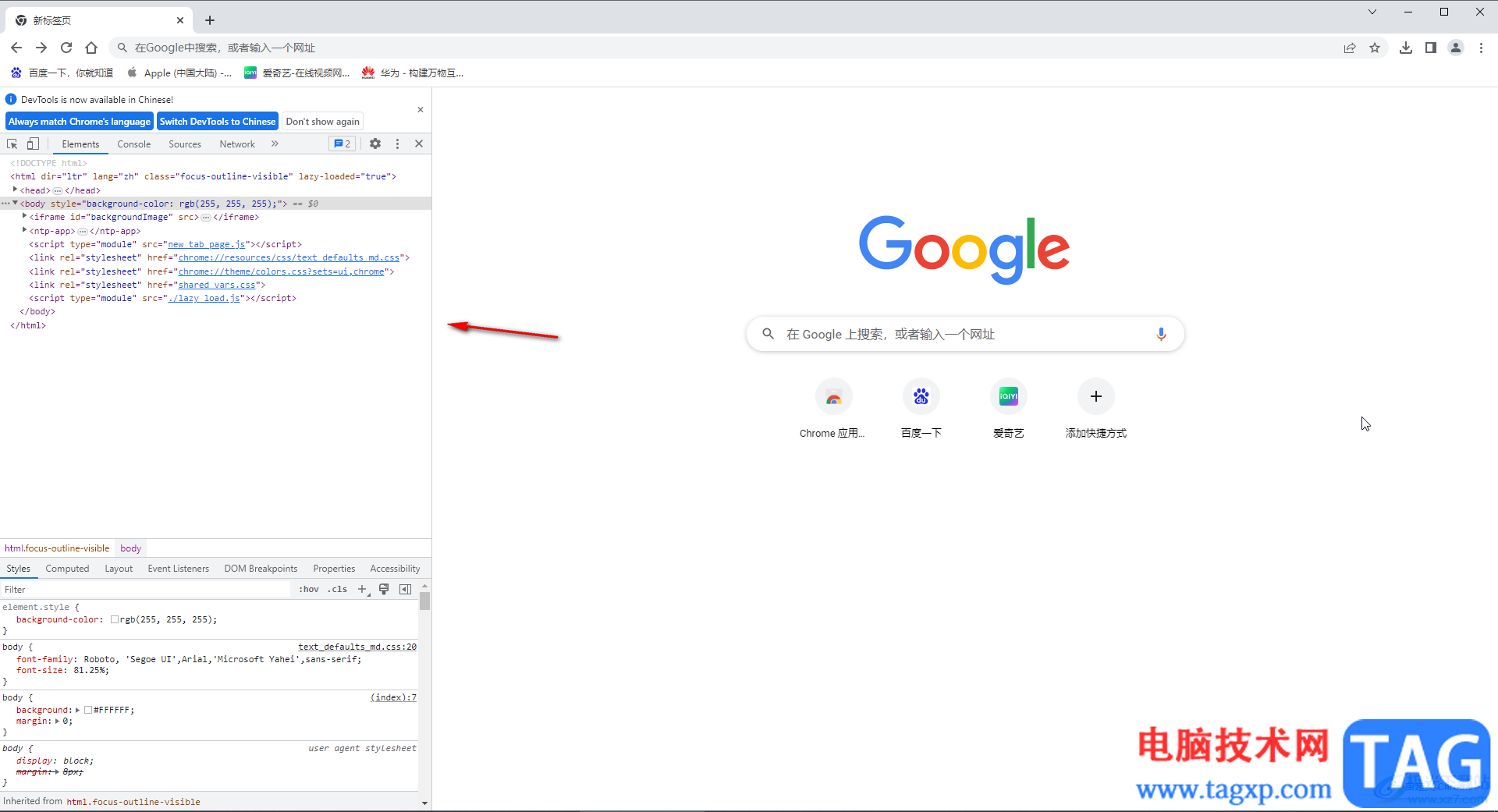Open the 百度一下 shortcut tile
This screenshot has height=812, width=1498.
click(x=921, y=409)
